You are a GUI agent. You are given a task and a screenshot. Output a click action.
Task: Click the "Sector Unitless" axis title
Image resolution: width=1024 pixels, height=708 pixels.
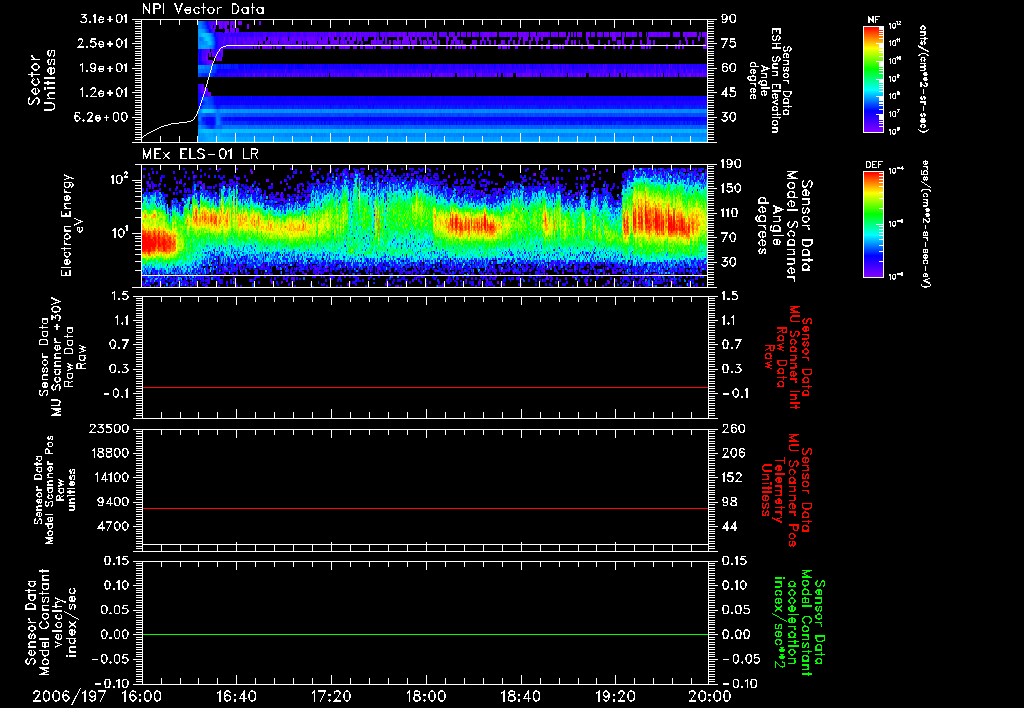point(42,80)
